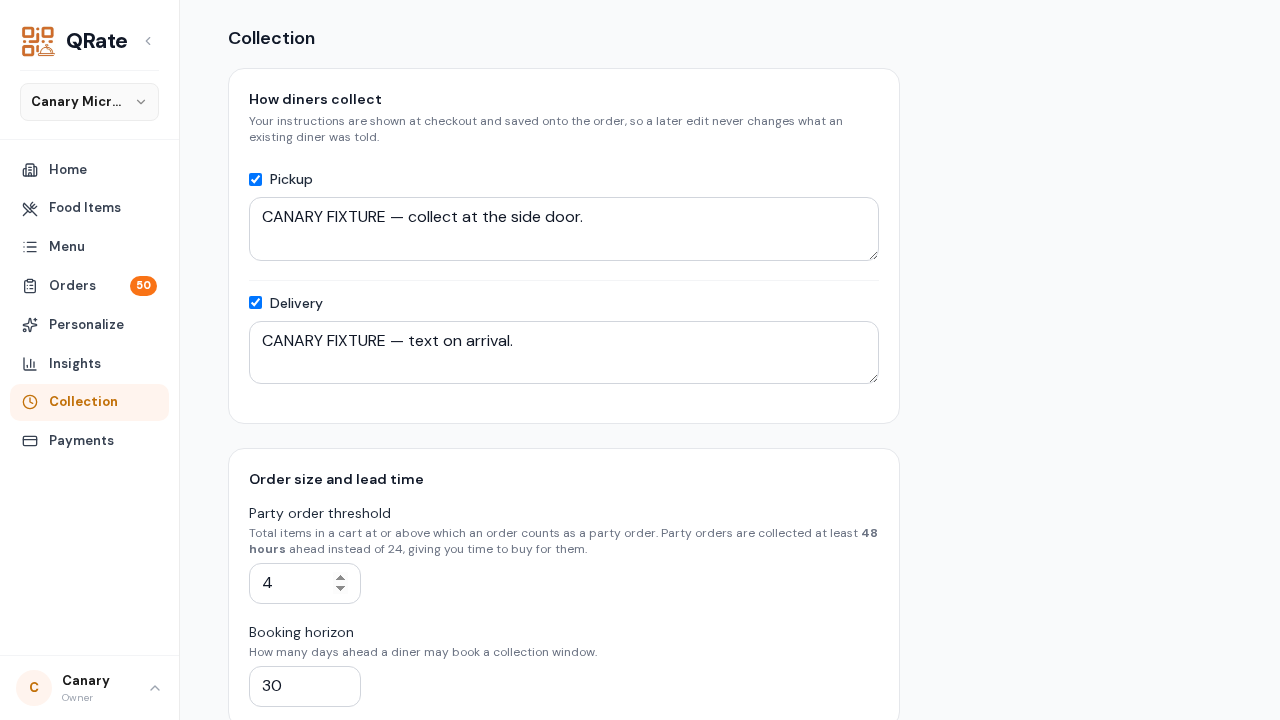Focus the Booking horizon input field
The height and width of the screenshot is (720, 1280).
305,687
